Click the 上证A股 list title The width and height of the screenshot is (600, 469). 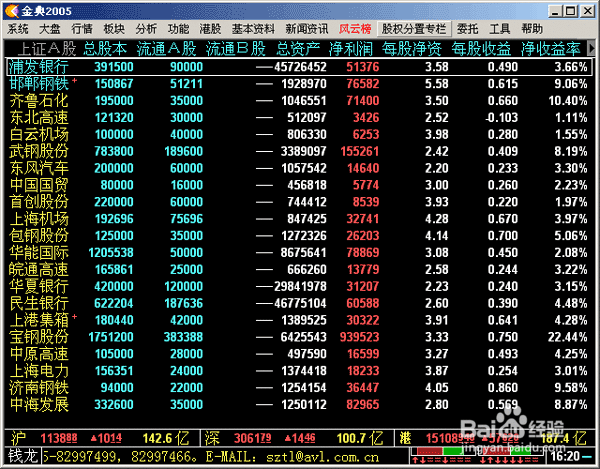[x=47, y=49]
